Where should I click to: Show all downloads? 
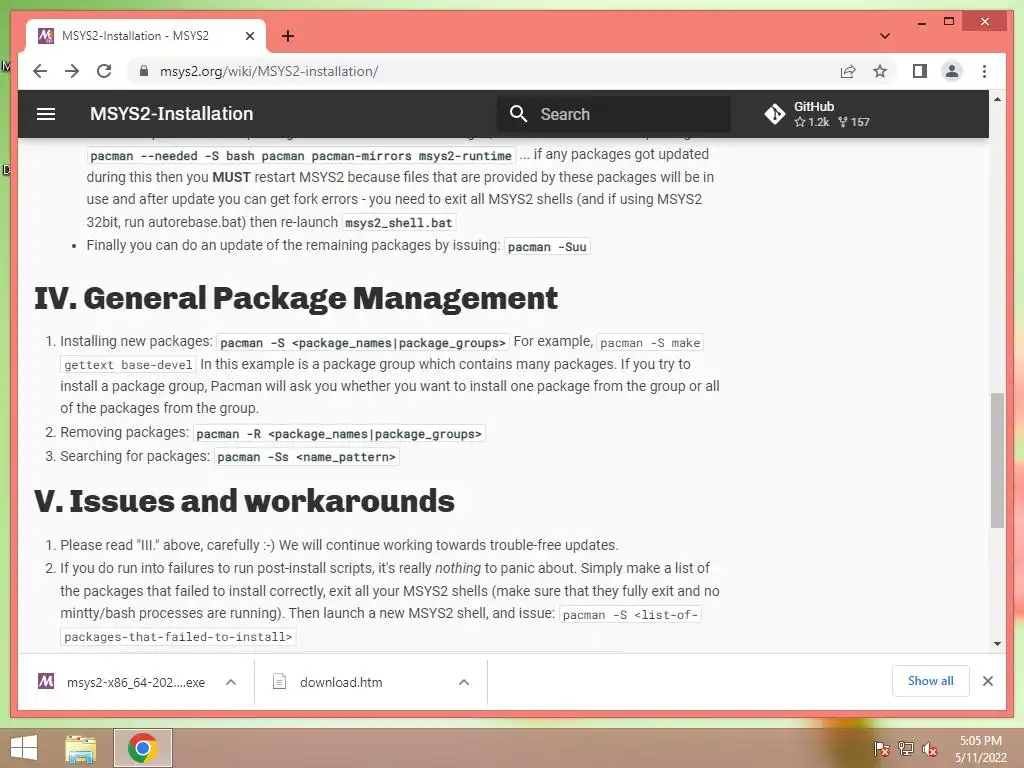[x=931, y=681]
